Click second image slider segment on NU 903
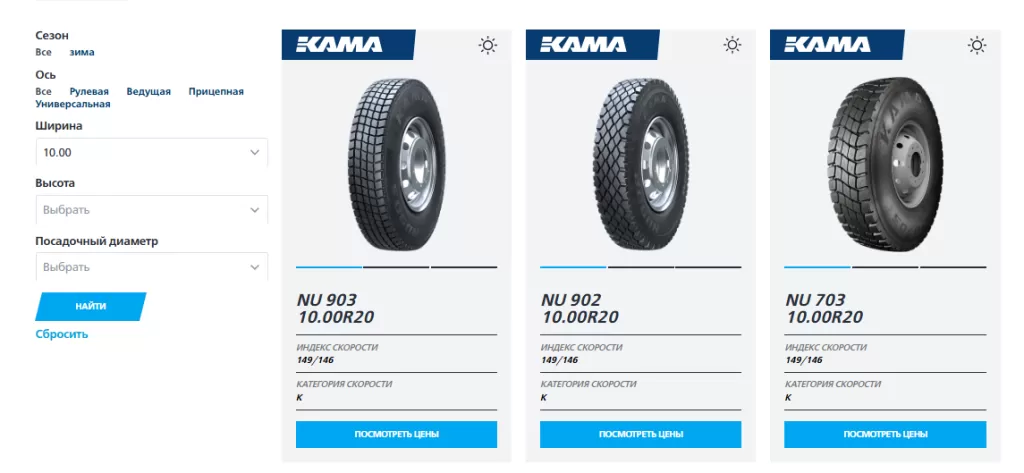Viewport: 1024px width, 473px height. coord(396,268)
